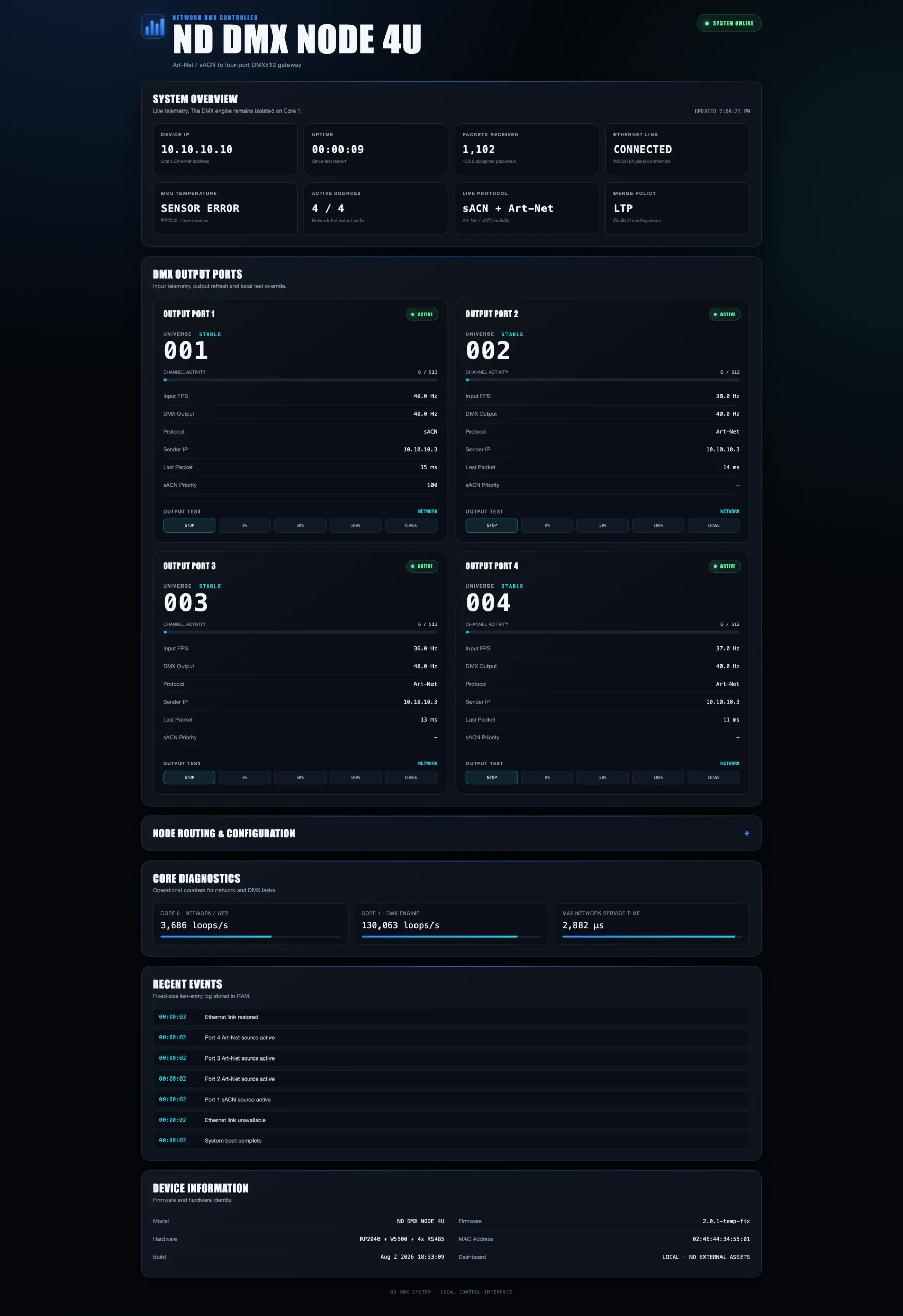The height and width of the screenshot is (1316, 903).
Task: Click the Ethernet Link CONNECTED card
Action: tap(677, 150)
